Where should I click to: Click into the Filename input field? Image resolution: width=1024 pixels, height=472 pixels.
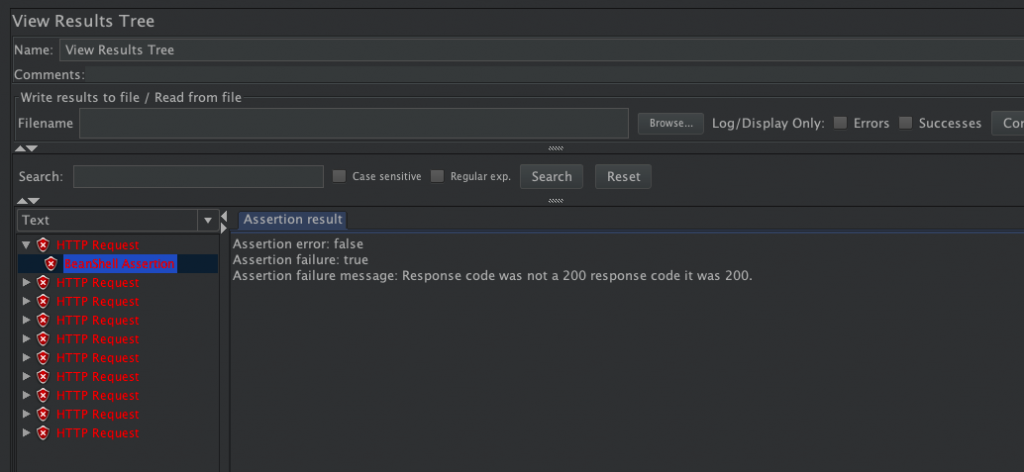pos(353,123)
